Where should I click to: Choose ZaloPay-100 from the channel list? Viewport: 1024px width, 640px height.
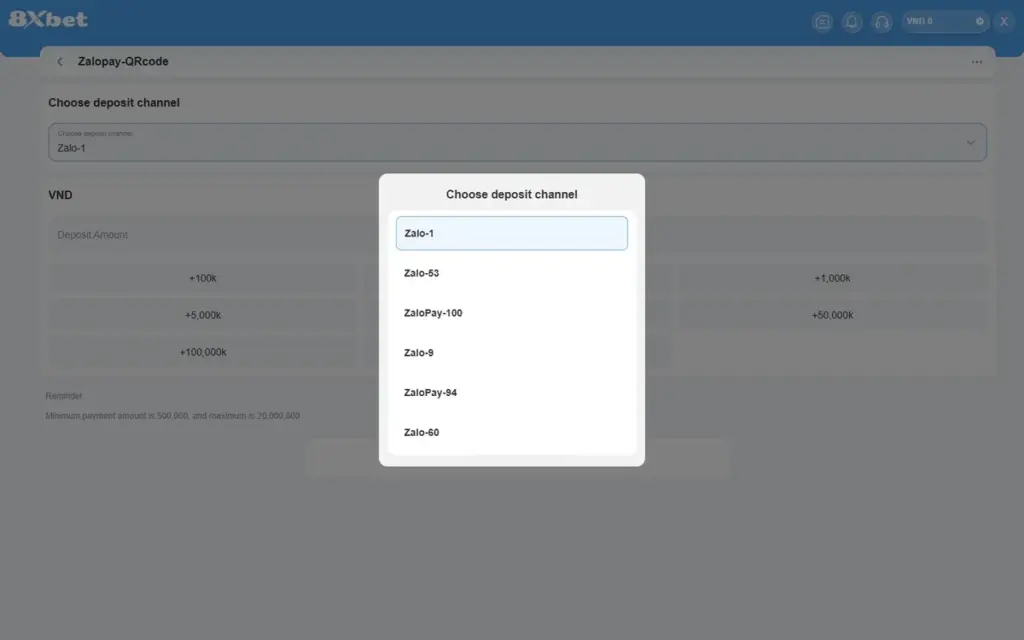coord(511,313)
